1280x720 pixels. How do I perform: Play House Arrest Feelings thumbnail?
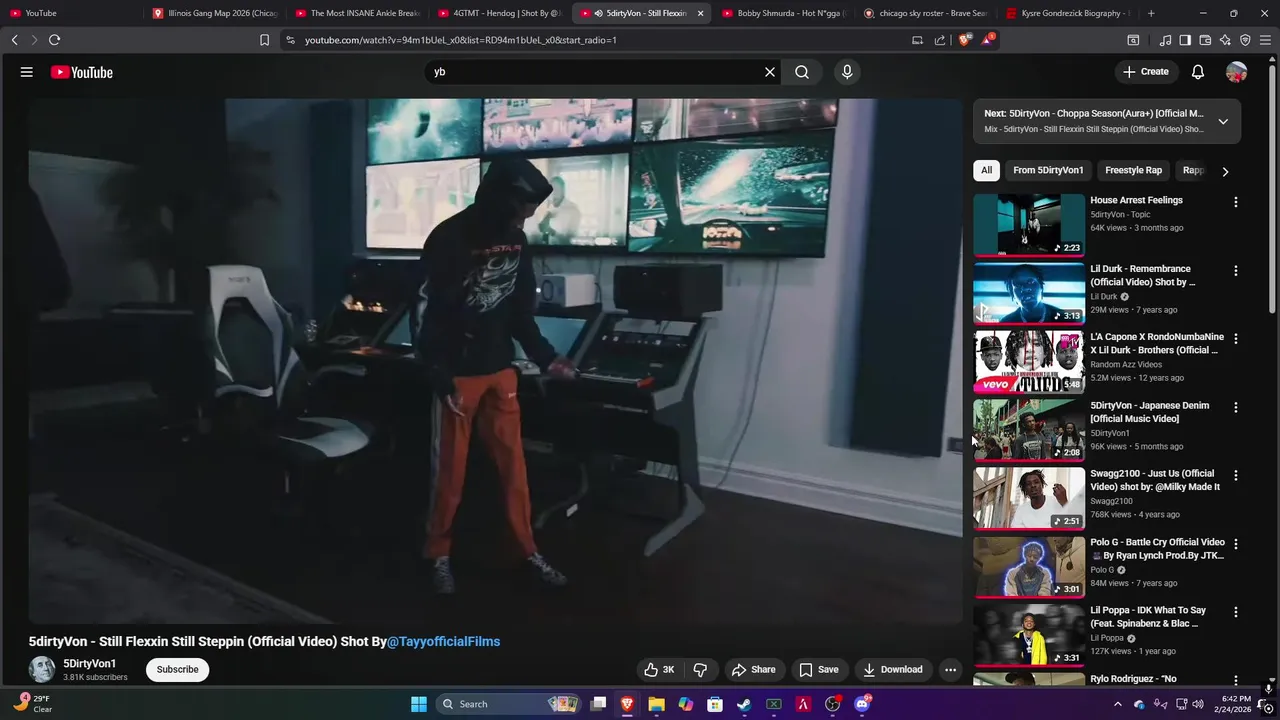1029,225
